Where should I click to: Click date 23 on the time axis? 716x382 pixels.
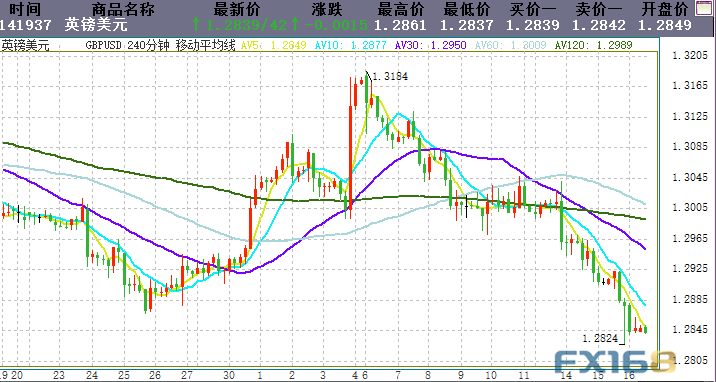[x=58, y=376]
